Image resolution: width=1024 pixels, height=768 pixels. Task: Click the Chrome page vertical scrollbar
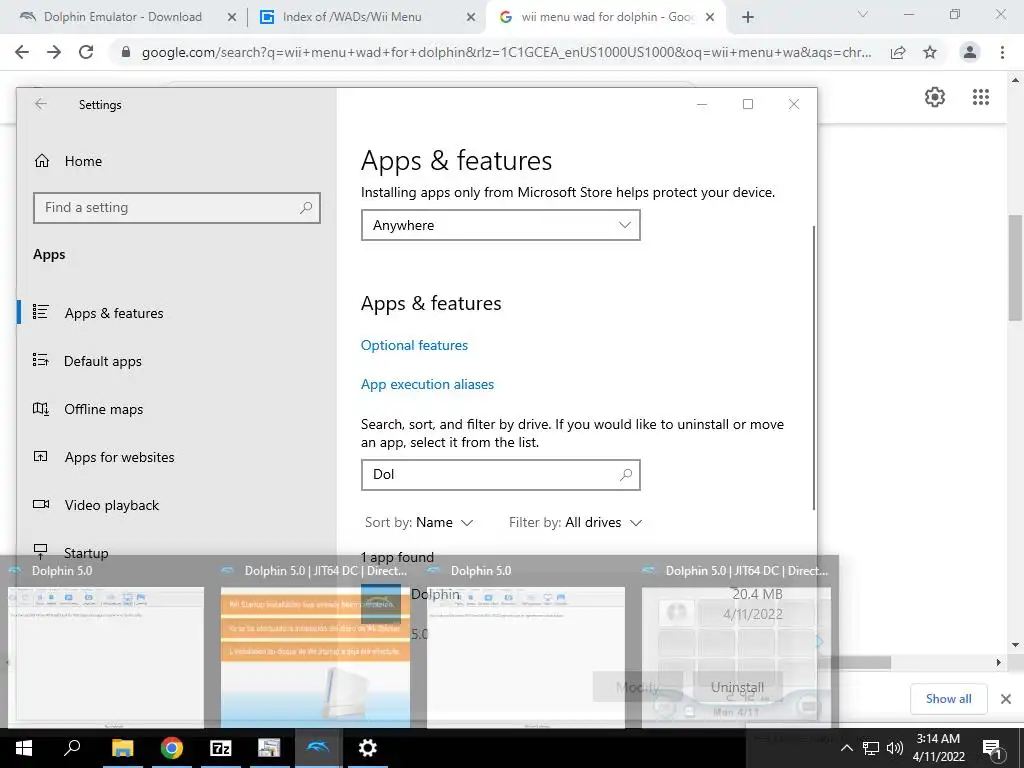tap(1015, 268)
